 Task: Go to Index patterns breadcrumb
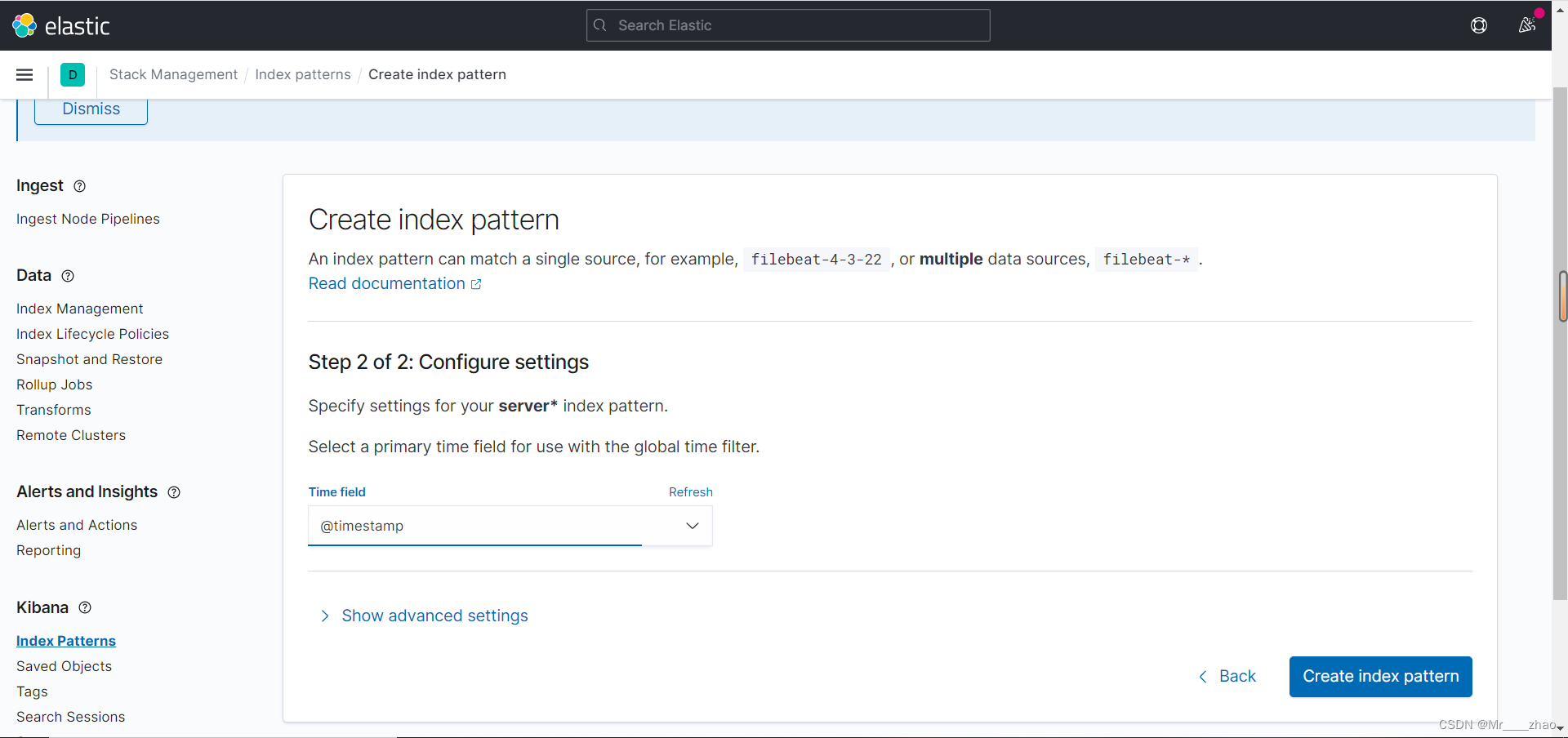[303, 74]
